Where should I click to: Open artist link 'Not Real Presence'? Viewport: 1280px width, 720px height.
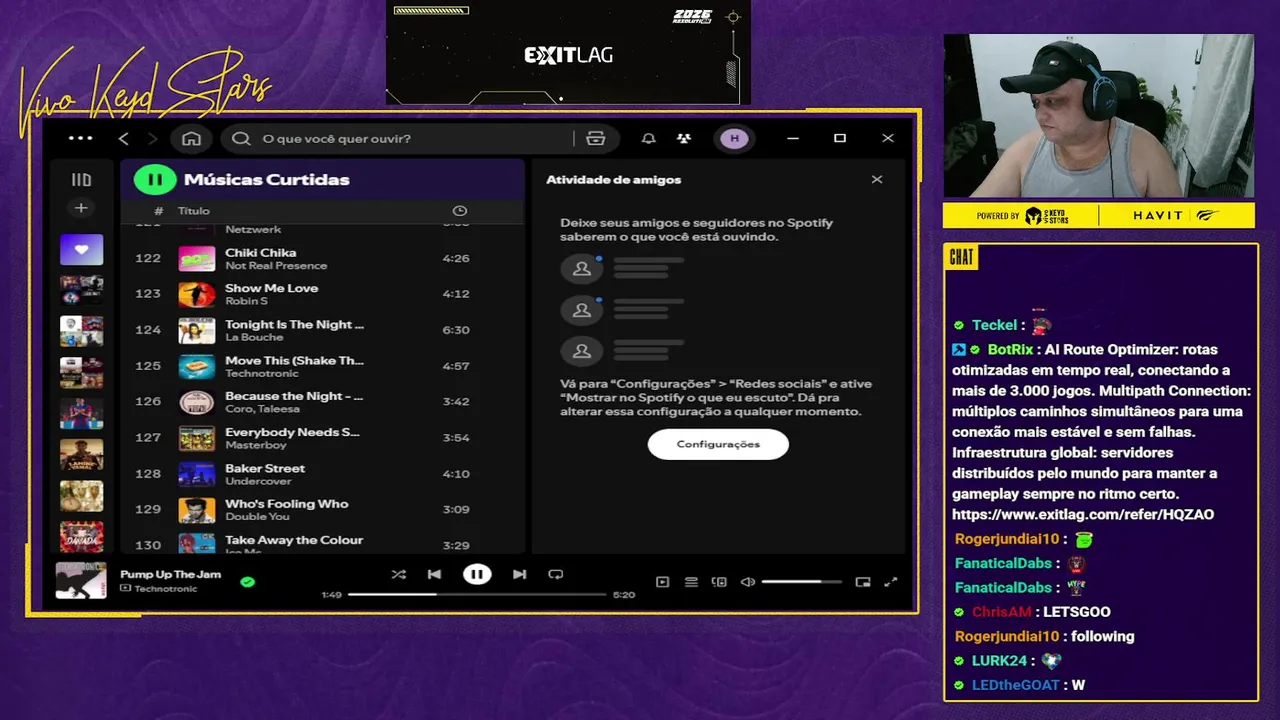click(276, 266)
